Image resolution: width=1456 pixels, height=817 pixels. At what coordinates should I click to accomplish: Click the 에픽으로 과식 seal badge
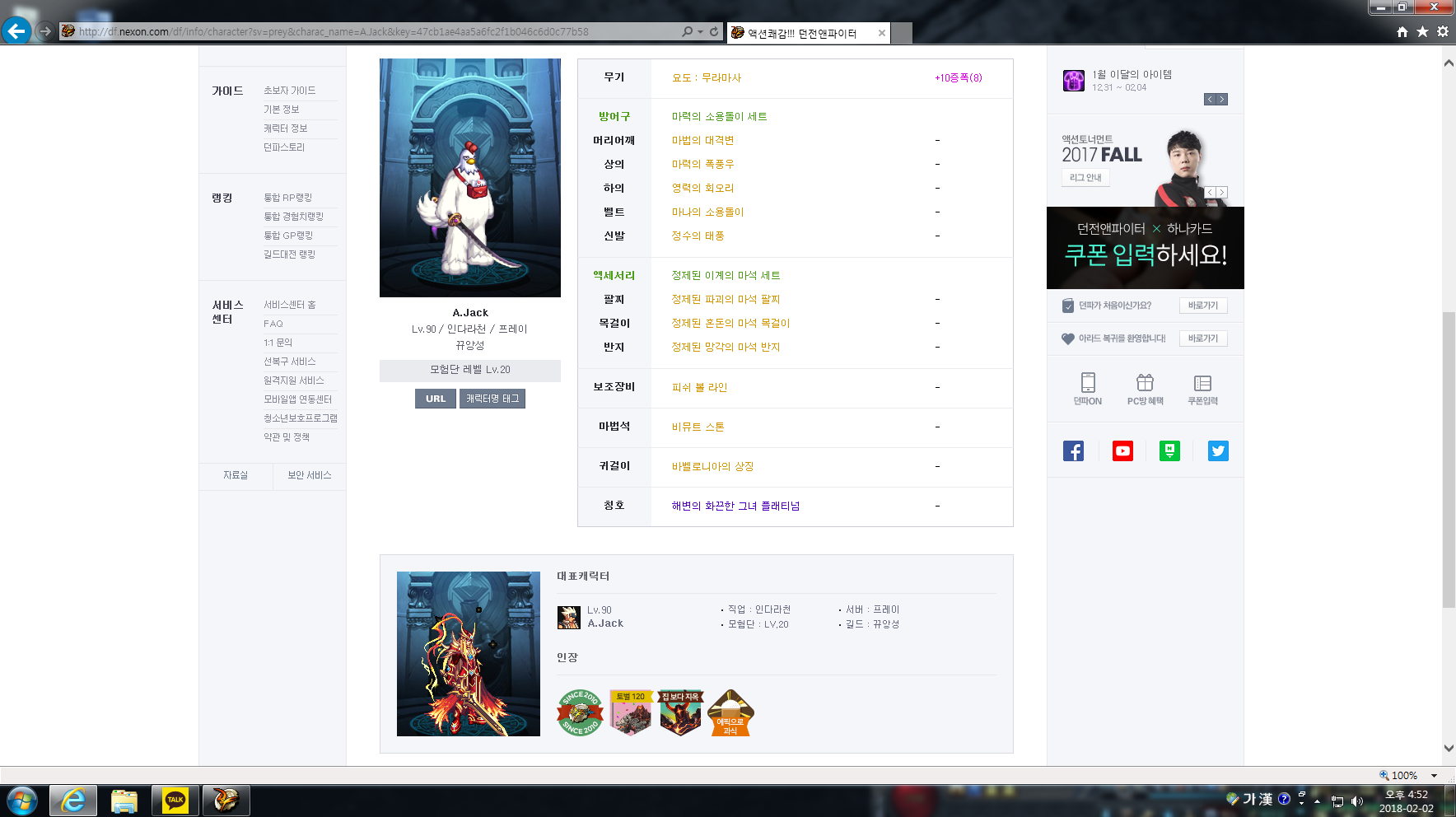(730, 712)
